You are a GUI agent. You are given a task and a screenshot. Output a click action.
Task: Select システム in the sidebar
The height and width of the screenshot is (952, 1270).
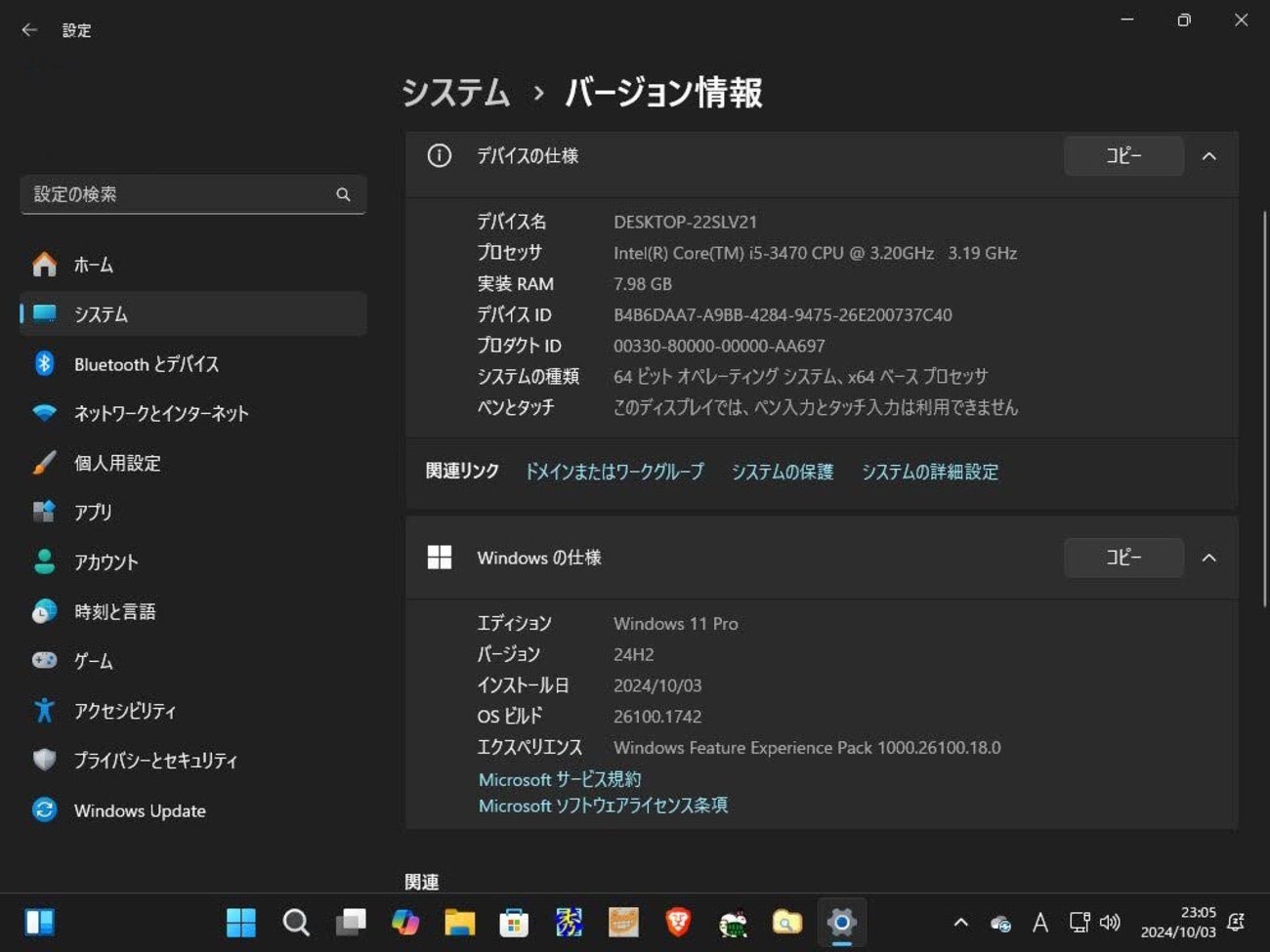point(192,314)
